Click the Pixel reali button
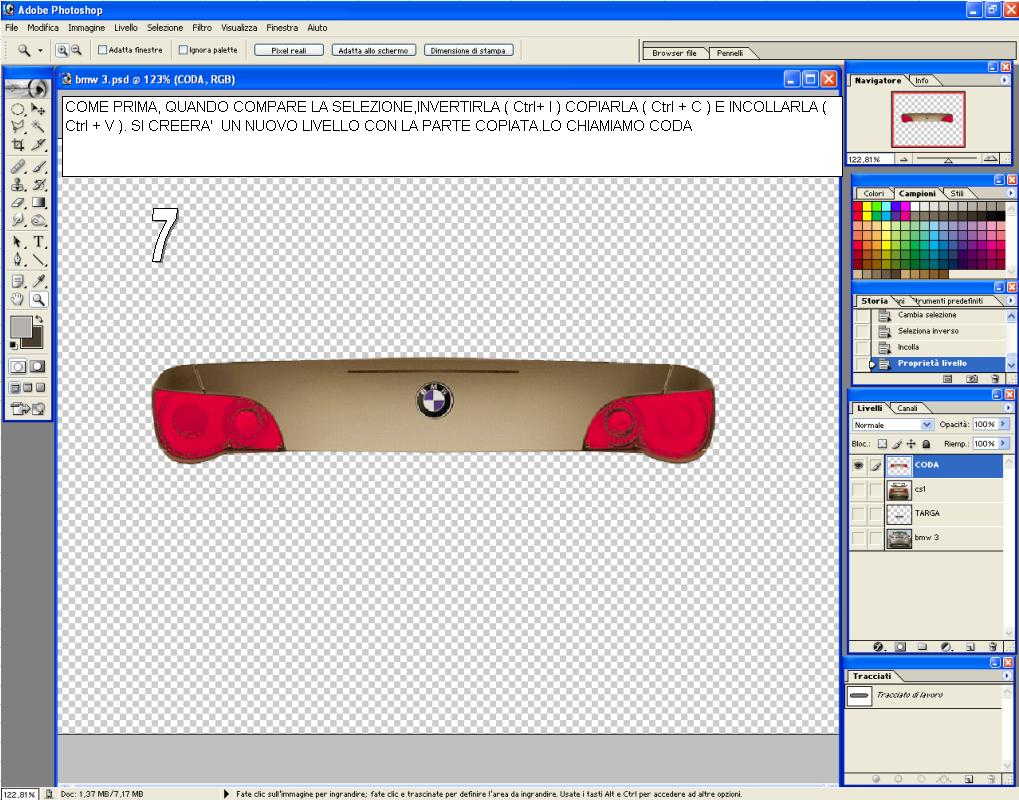The height and width of the screenshot is (800, 1019). coord(289,51)
